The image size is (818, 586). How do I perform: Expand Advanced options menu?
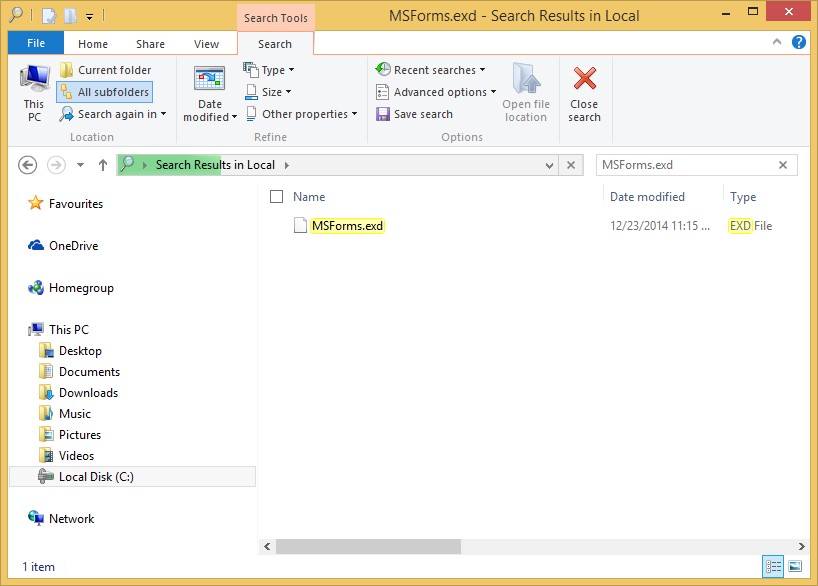(436, 92)
